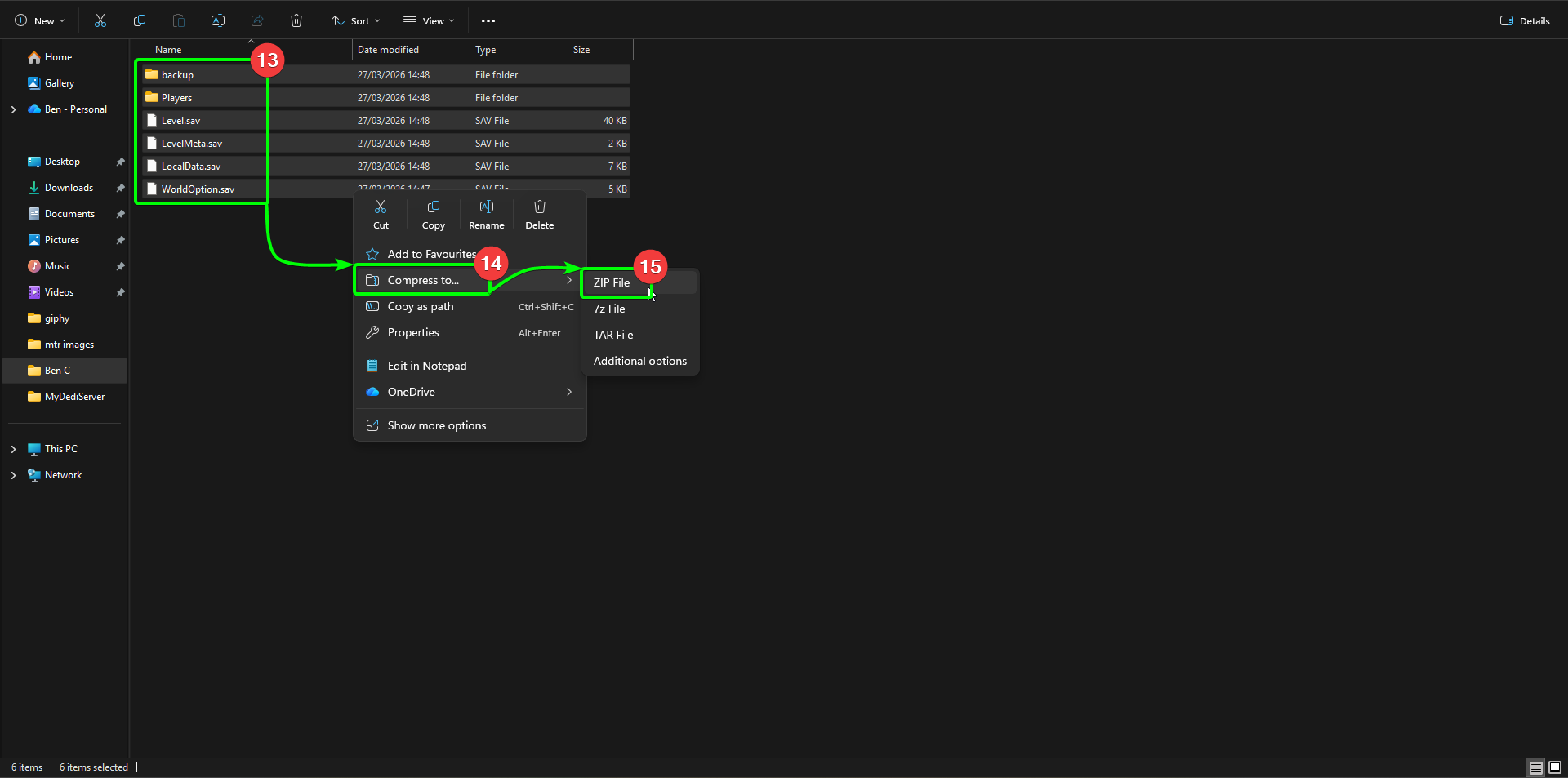The image size is (1568, 778).
Task: Click the toolbar trash delete icon
Action: coord(296,20)
